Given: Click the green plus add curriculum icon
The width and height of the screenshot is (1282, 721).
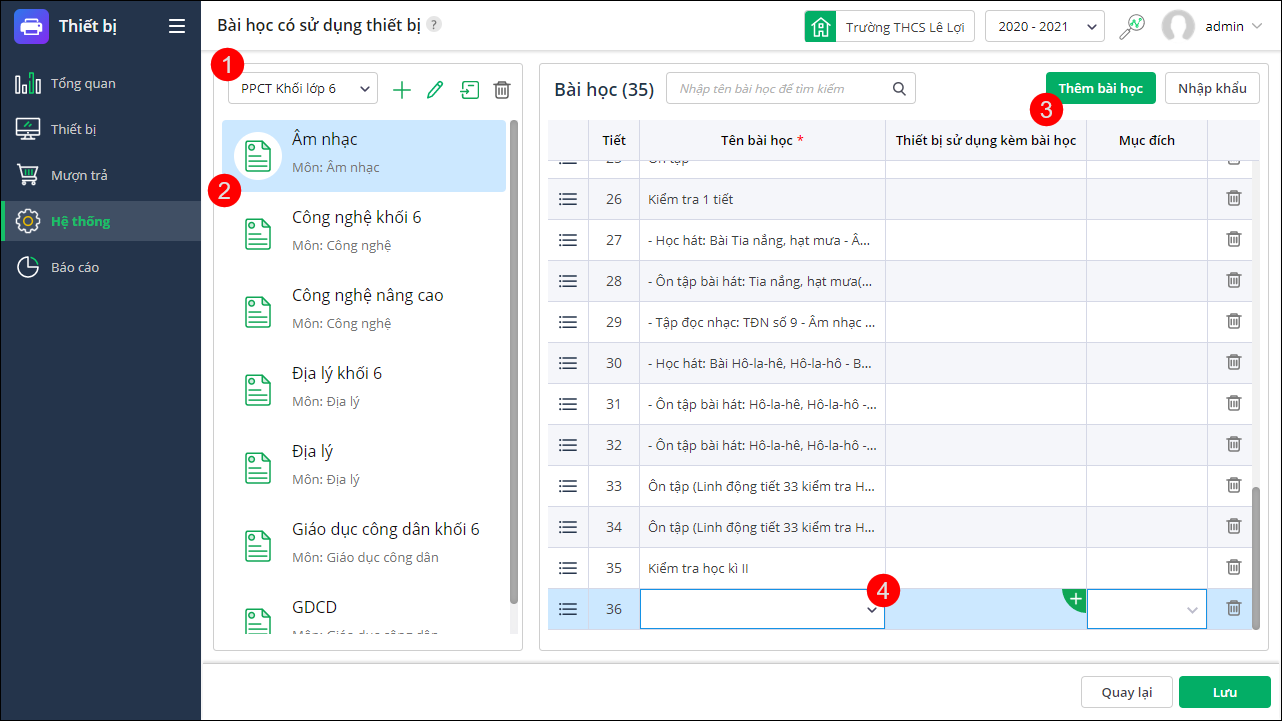Looking at the screenshot, I should (402, 90).
